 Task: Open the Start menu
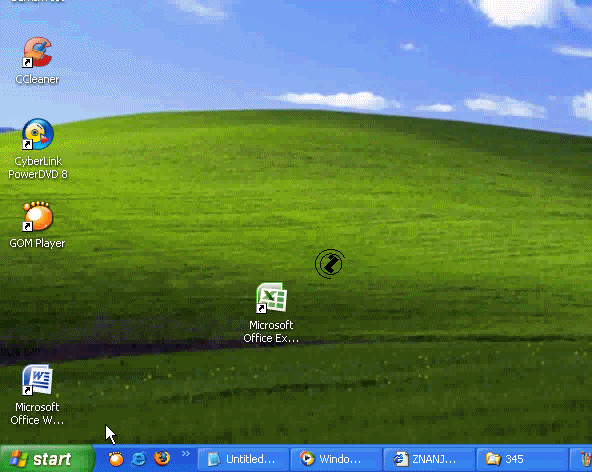47,459
